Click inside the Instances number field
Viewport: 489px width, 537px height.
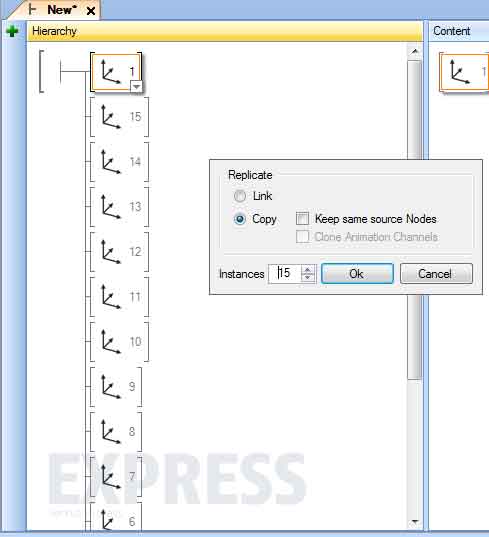[285, 274]
